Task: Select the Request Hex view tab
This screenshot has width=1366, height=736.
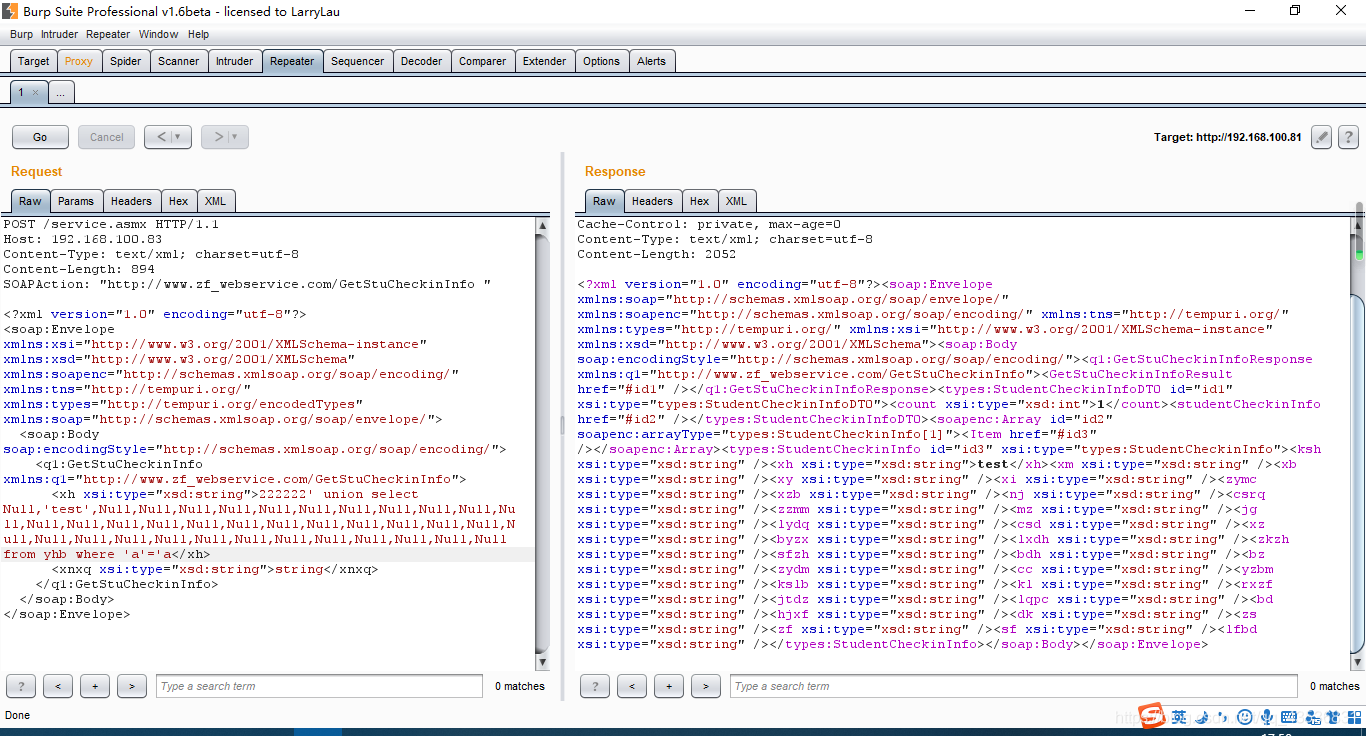Action: (179, 201)
